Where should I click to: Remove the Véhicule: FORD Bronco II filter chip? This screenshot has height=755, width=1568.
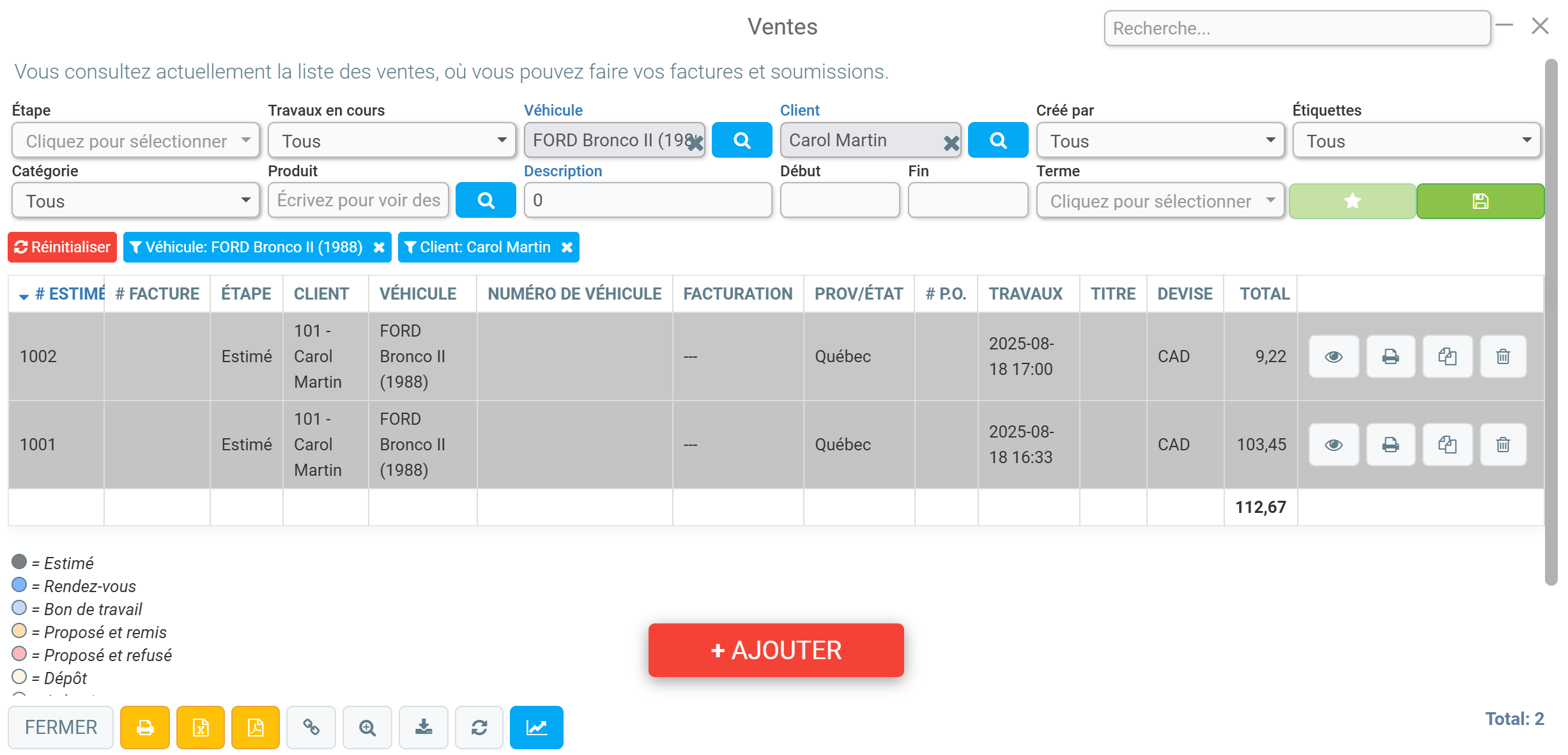(379, 247)
